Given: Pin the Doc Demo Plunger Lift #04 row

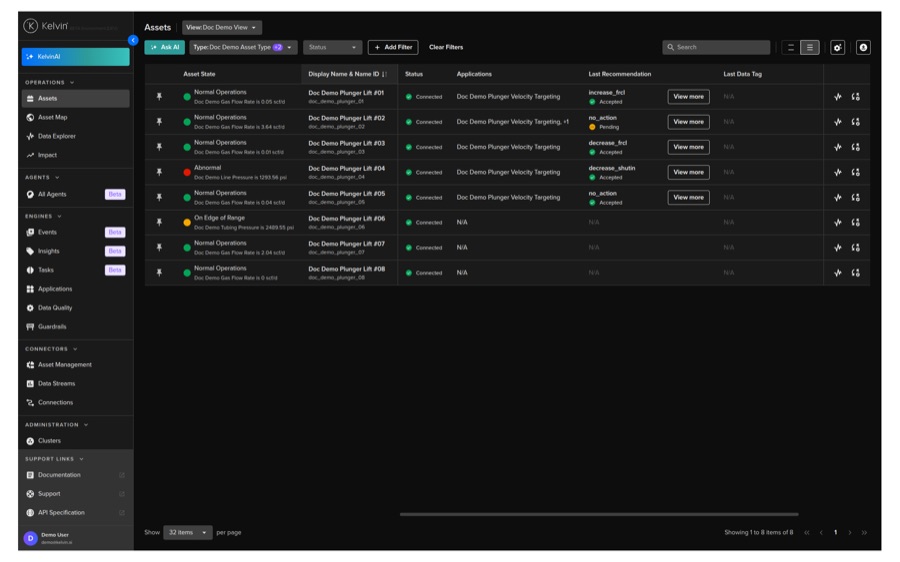Looking at the screenshot, I should click(x=160, y=172).
